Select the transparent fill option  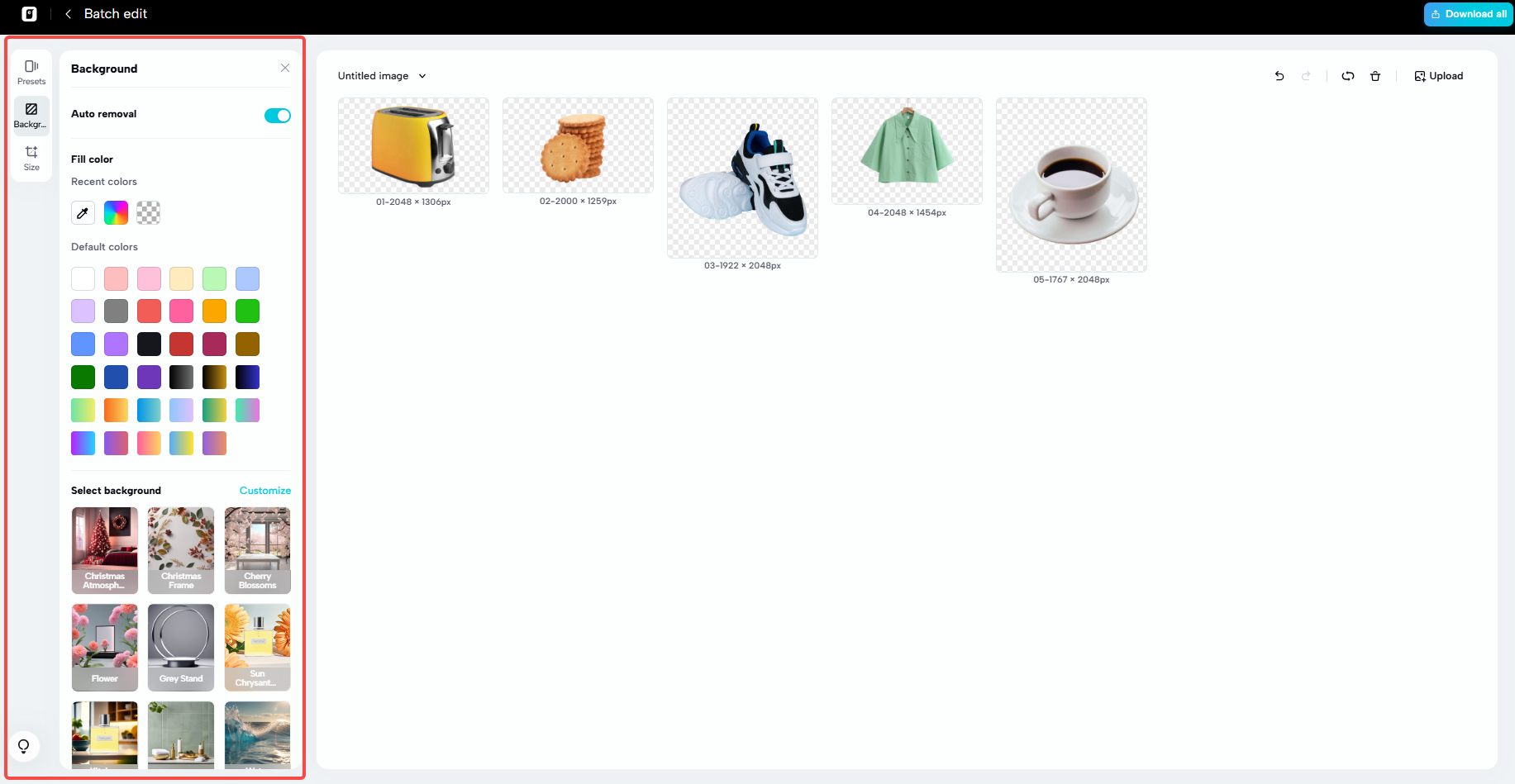[x=149, y=212]
